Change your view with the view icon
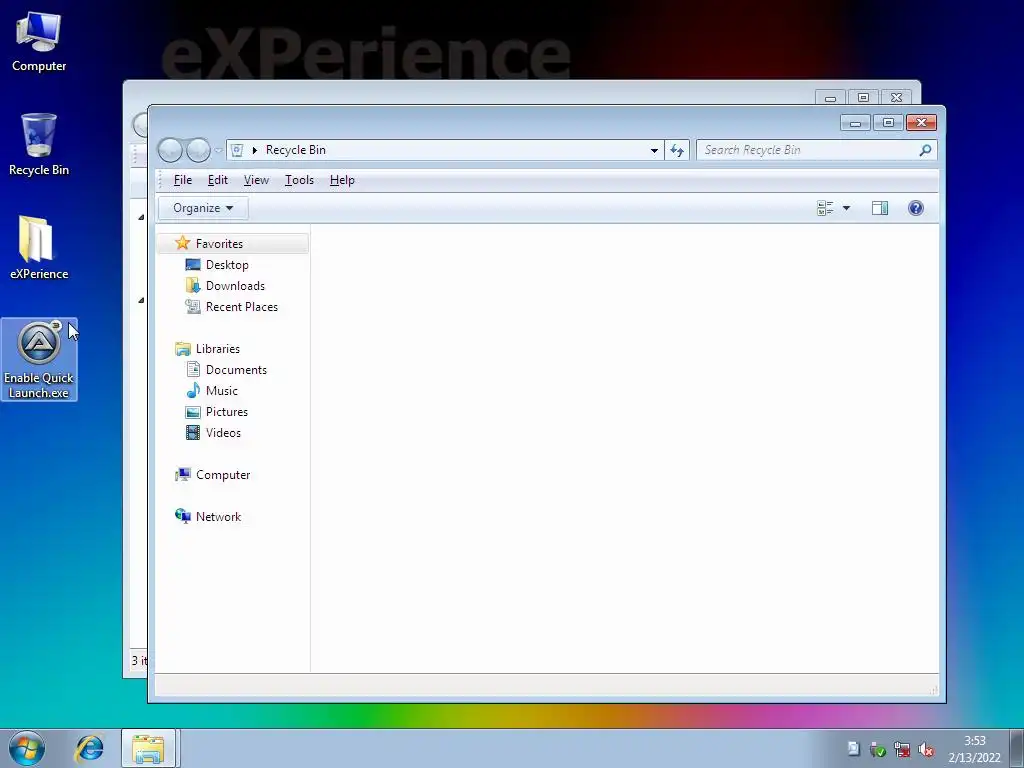The image size is (1024, 768). 825,208
